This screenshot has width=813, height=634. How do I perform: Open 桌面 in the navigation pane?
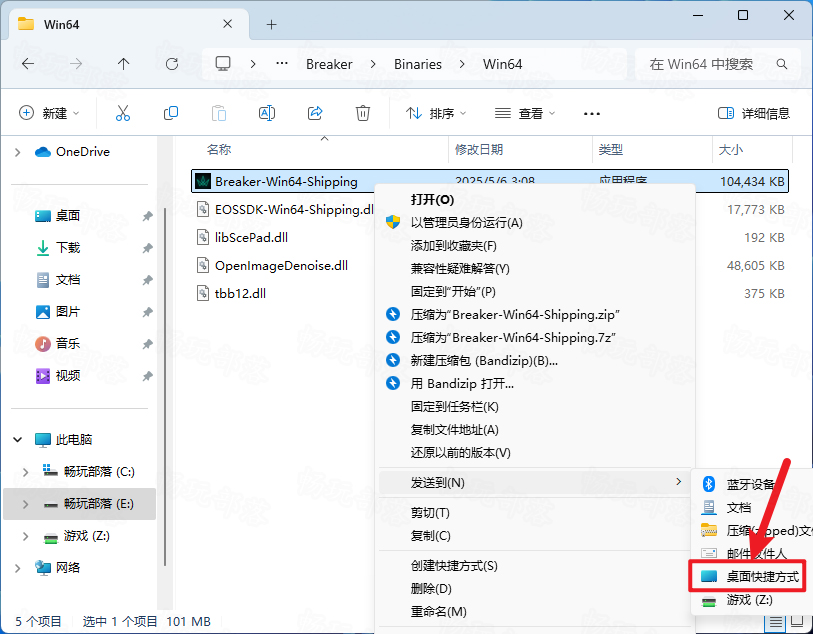tap(68, 216)
